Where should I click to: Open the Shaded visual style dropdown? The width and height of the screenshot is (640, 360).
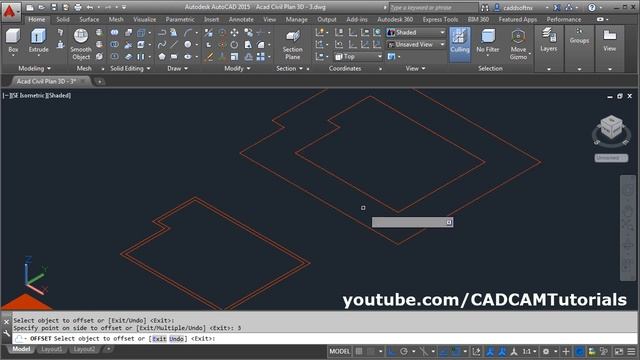tap(416, 32)
